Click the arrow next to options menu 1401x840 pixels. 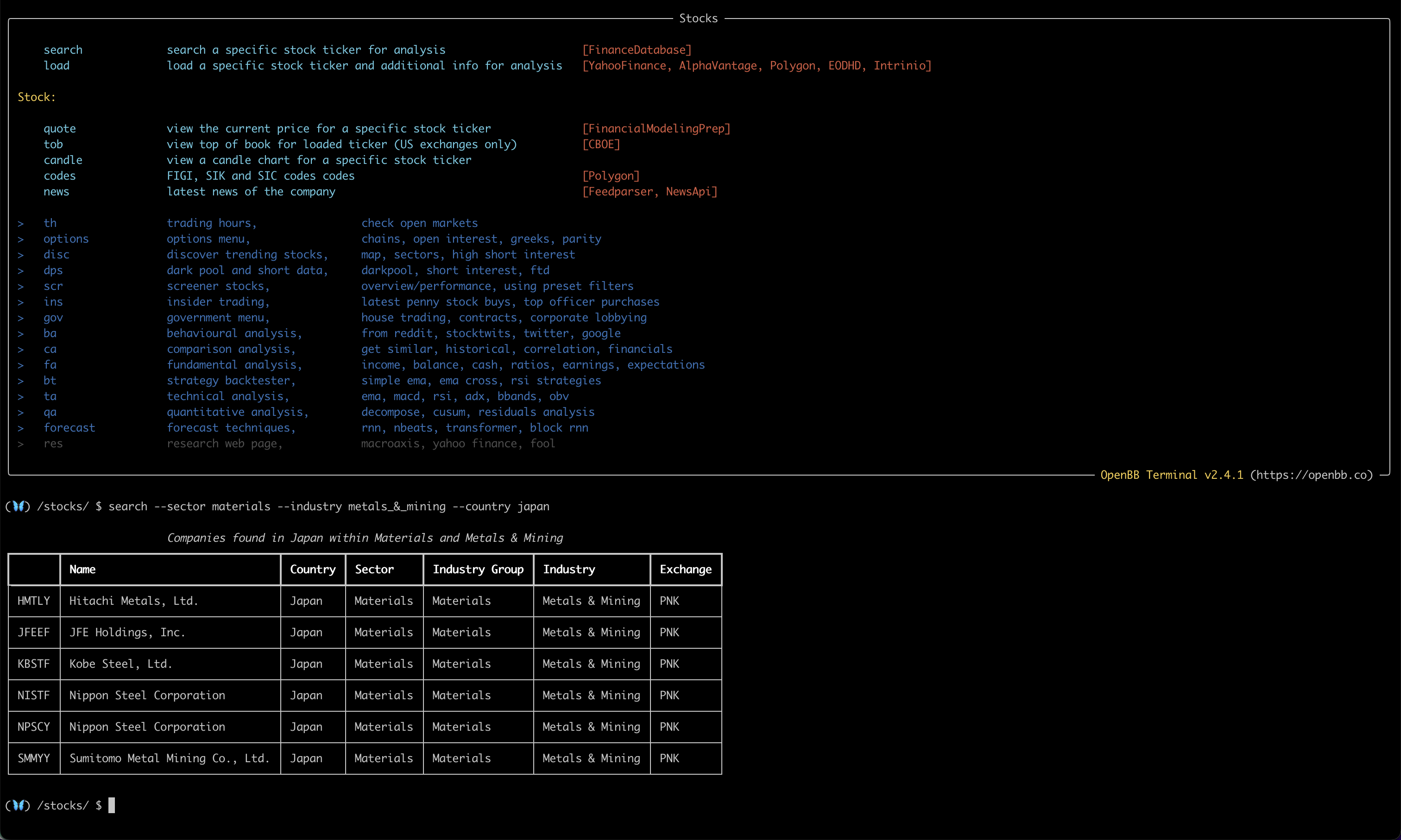(x=21, y=239)
